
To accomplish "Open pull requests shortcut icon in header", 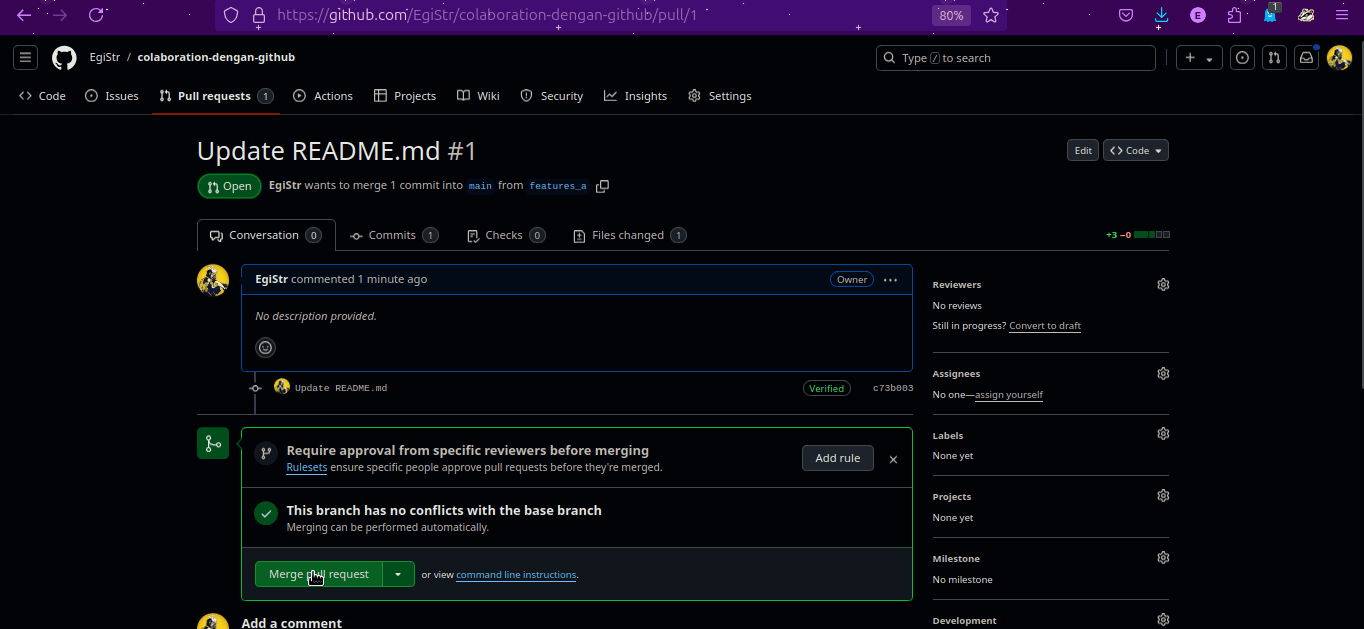I will [1274, 58].
